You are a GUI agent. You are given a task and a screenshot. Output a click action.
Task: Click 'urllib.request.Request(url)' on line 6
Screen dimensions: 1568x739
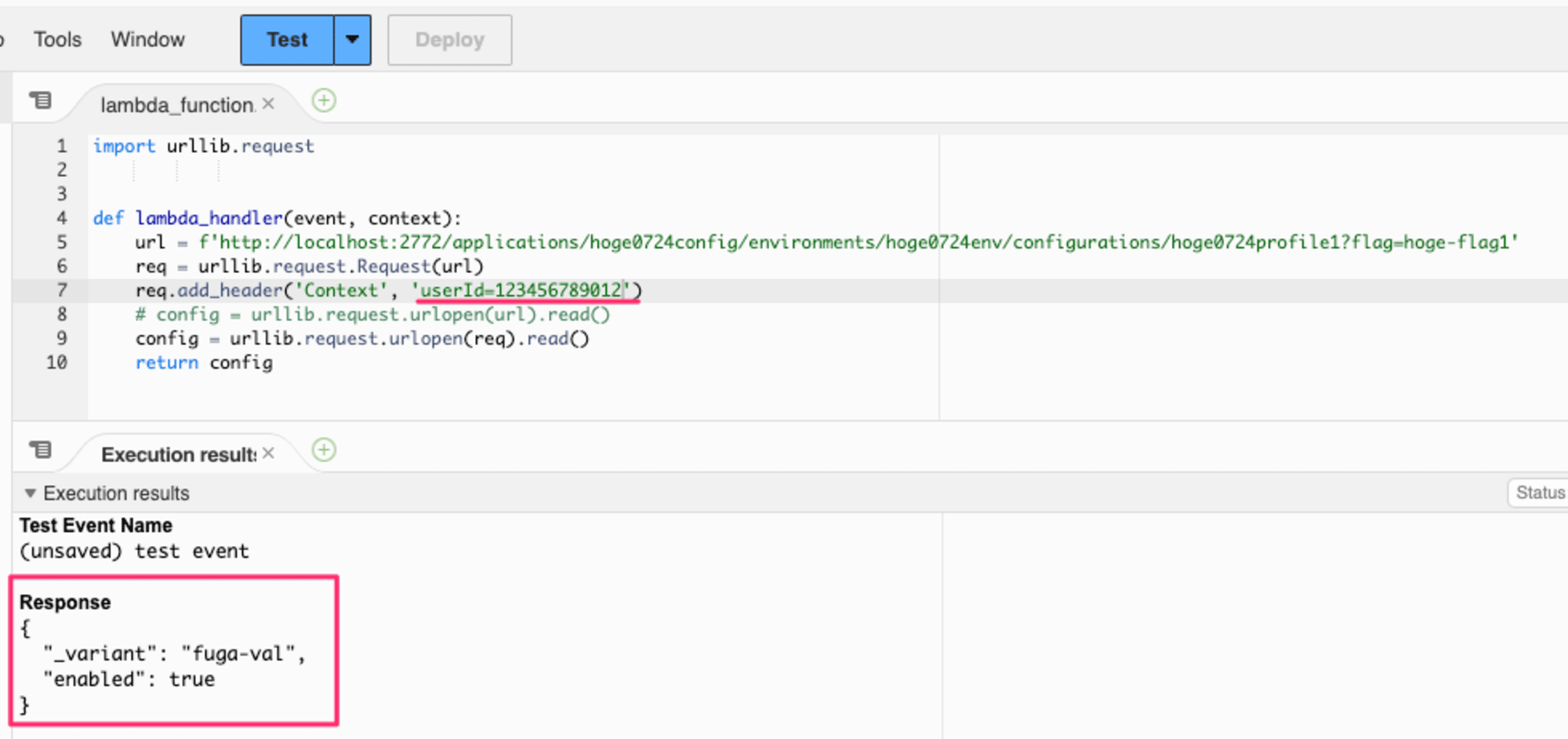coord(340,267)
